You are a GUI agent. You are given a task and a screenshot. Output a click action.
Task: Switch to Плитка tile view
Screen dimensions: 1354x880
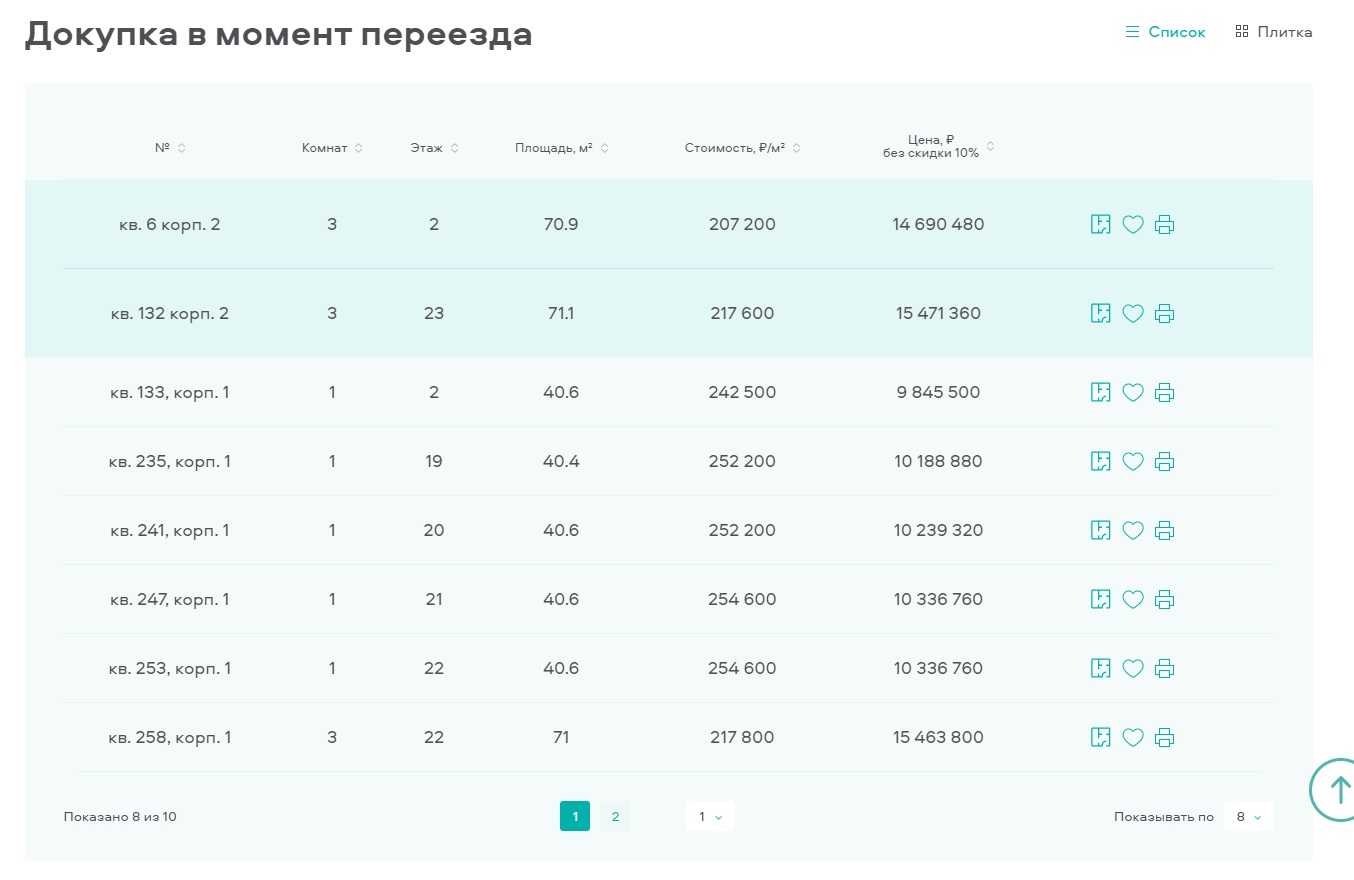[x=1274, y=32]
